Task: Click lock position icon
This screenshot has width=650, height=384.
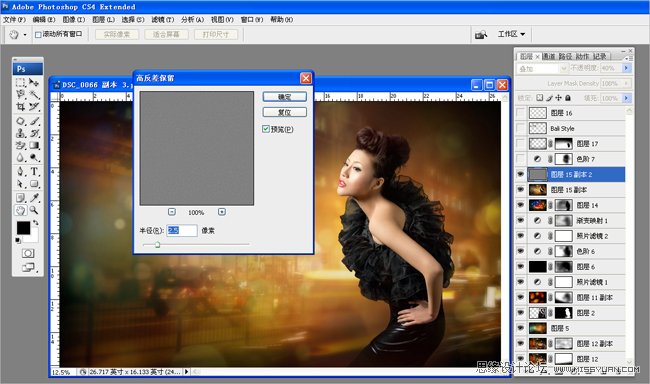Action: (558, 98)
